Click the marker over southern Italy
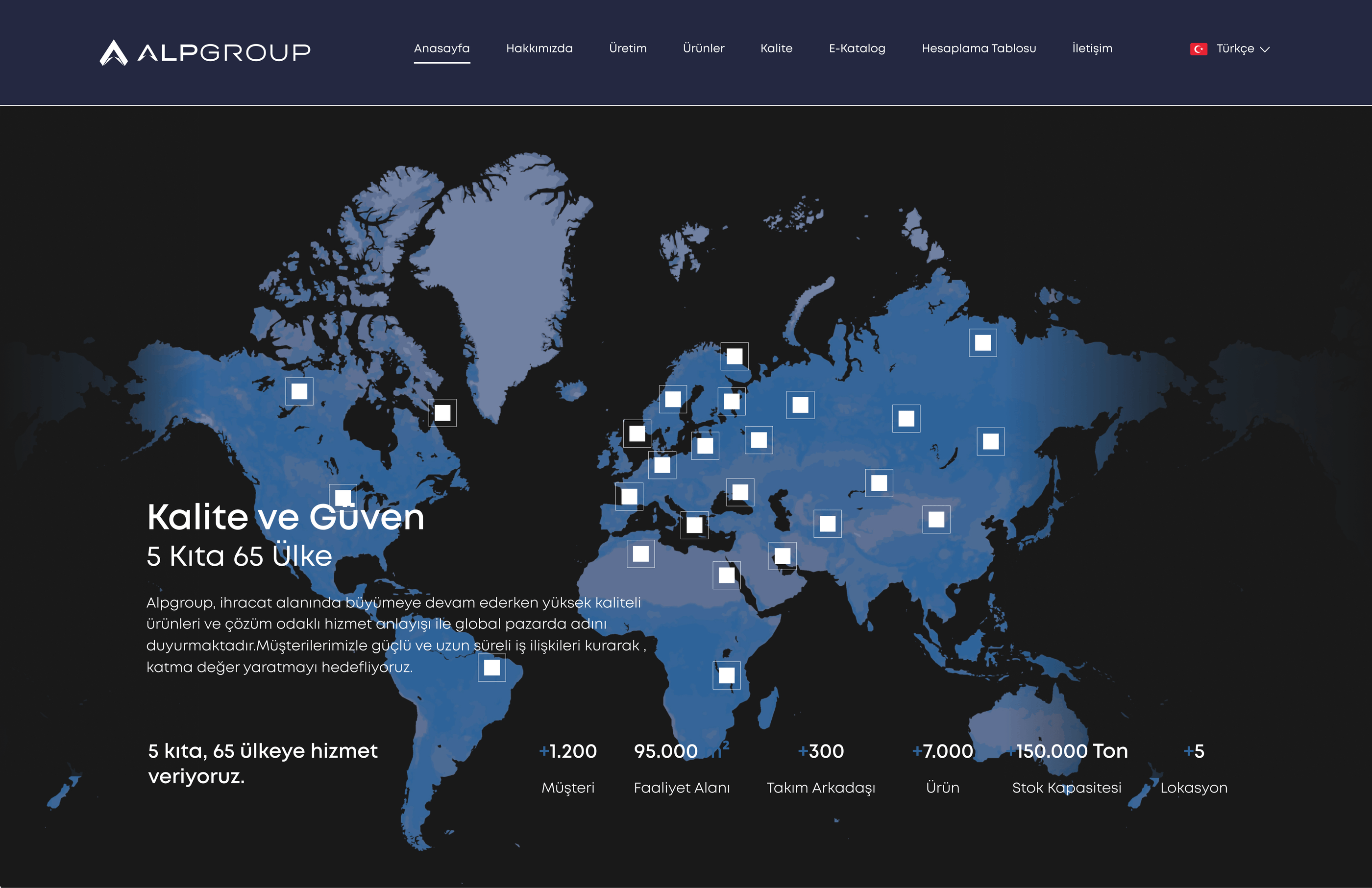The image size is (1372, 888). coord(694,525)
